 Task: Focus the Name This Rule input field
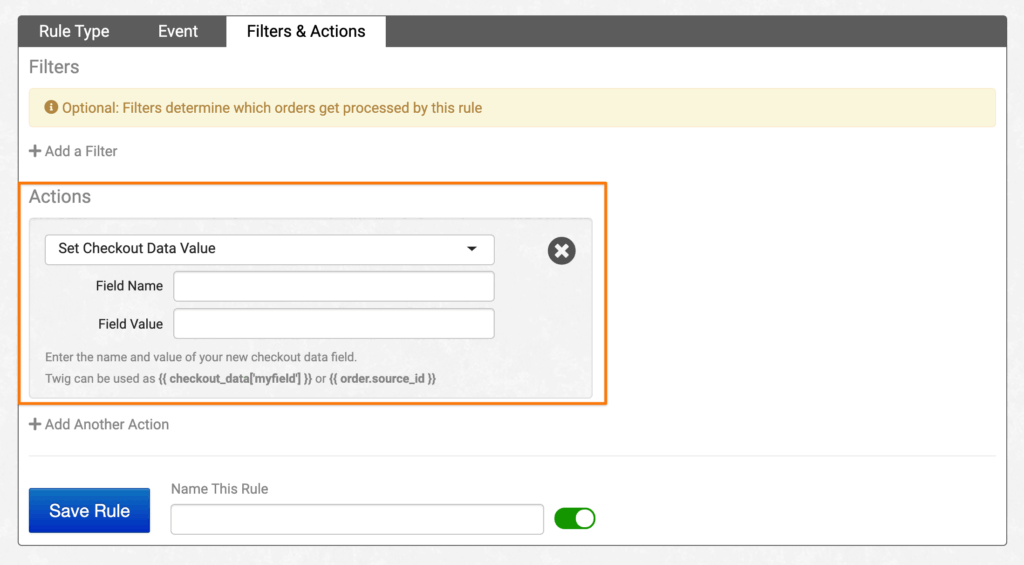pos(357,519)
